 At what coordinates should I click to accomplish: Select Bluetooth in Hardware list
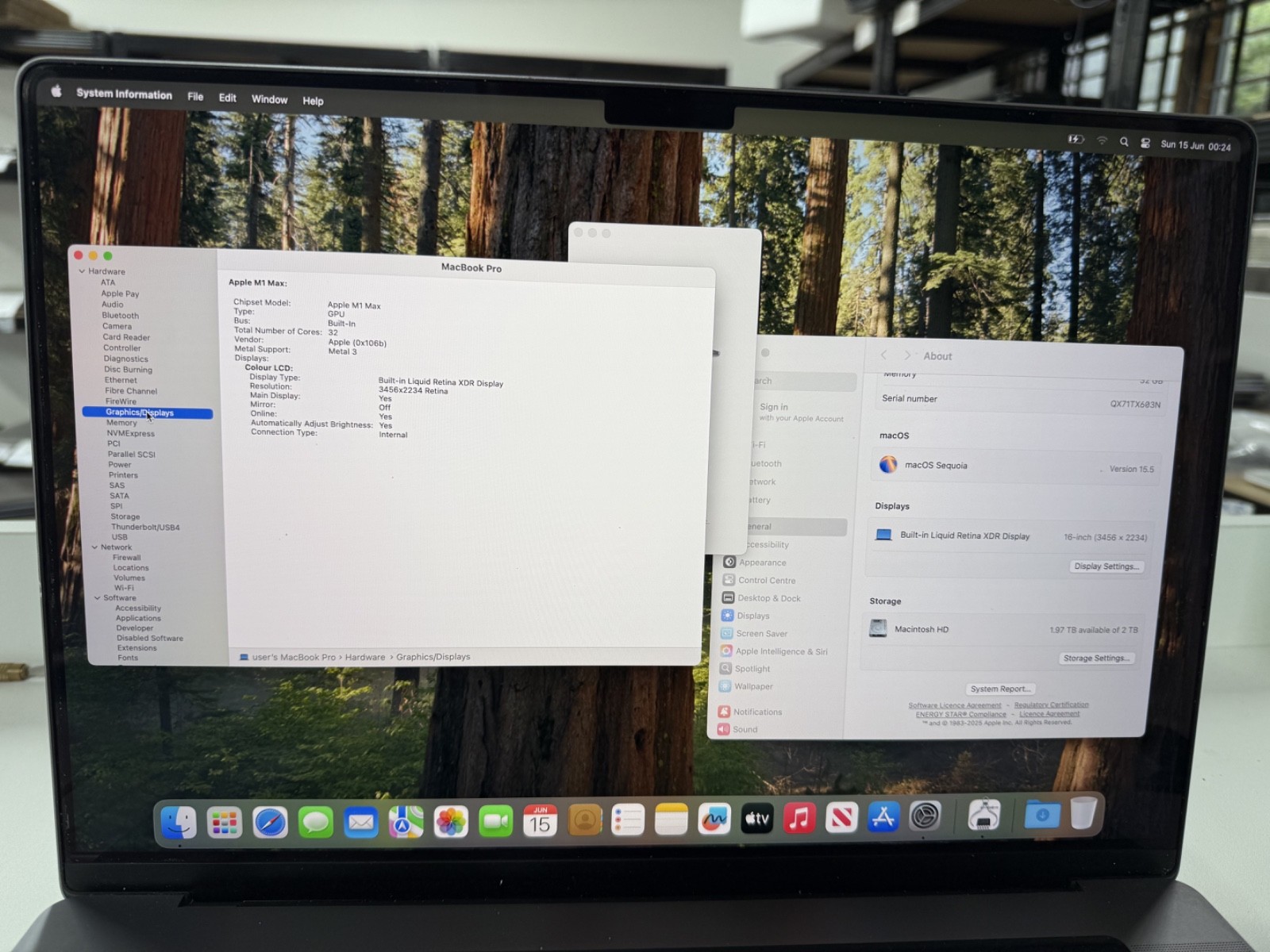pos(120,316)
